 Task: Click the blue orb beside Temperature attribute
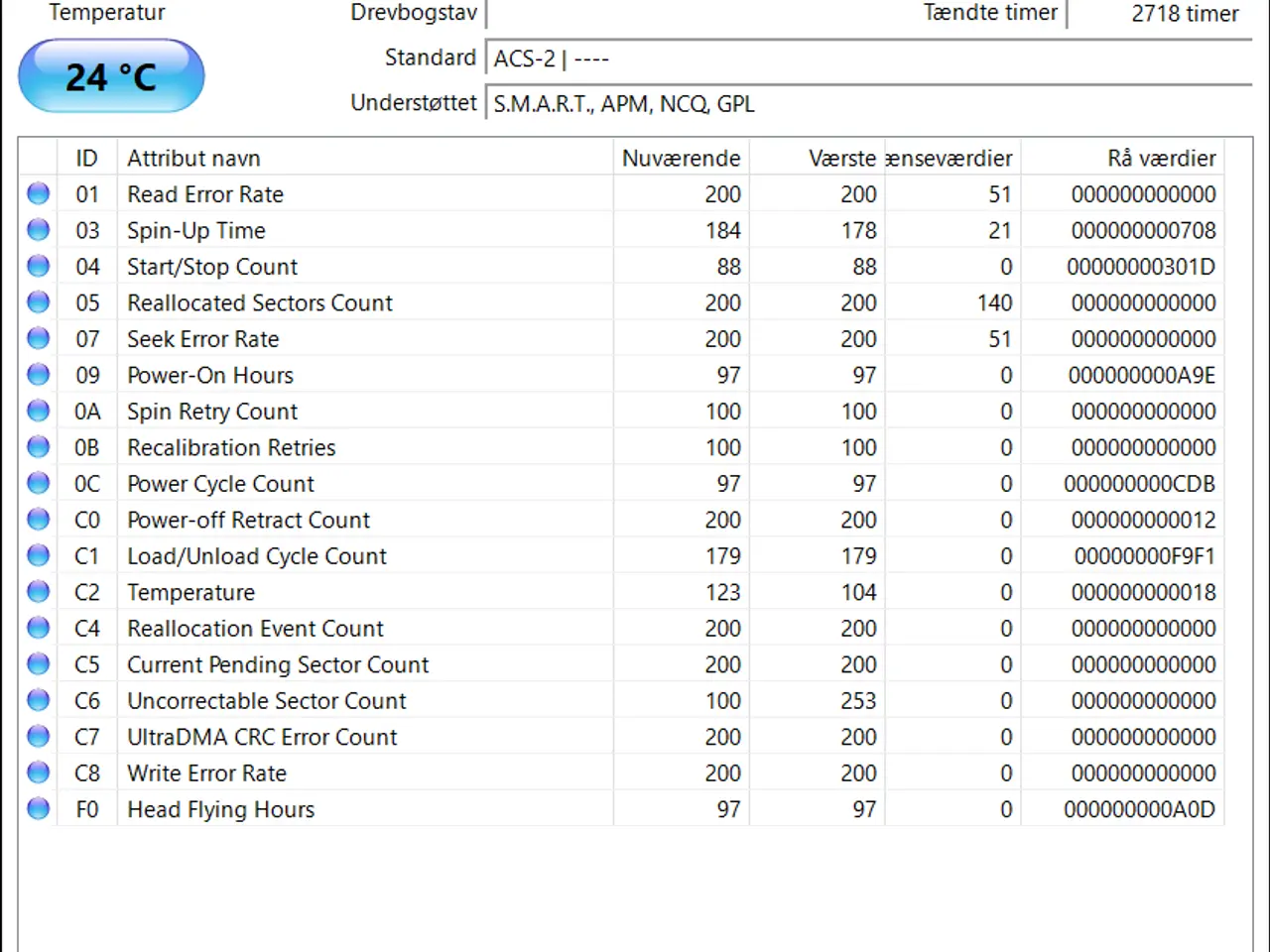(38, 592)
